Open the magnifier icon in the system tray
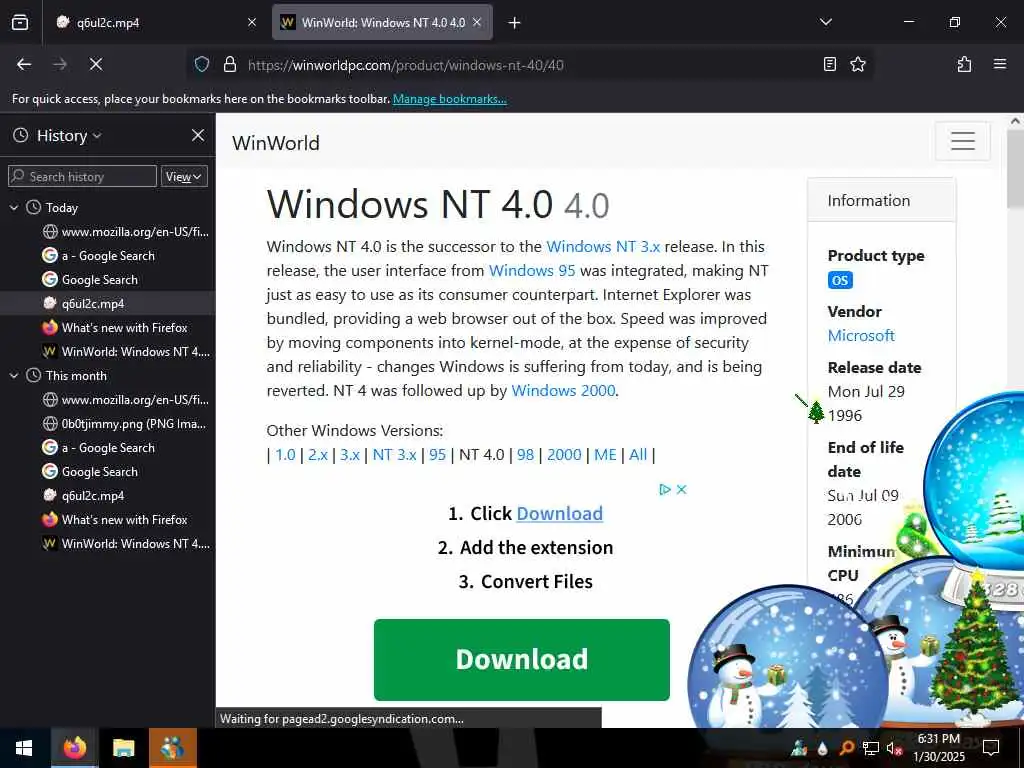This screenshot has width=1024, height=768. coord(846,748)
